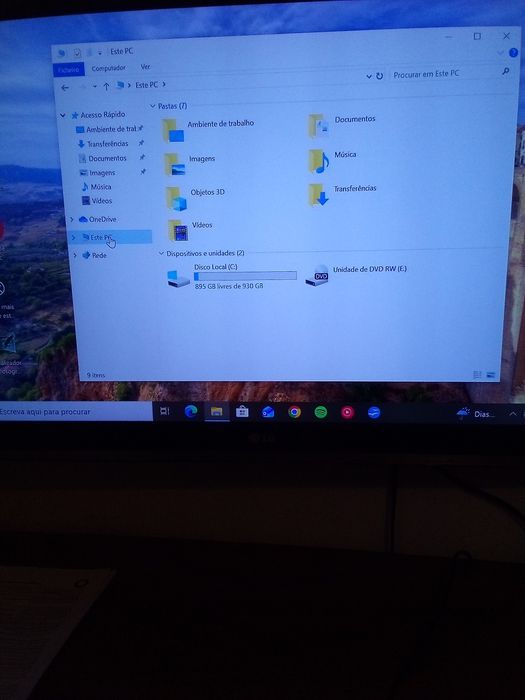Select OneDrive in the navigation pane
Viewport: 525px width, 700px height.
pos(102,219)
